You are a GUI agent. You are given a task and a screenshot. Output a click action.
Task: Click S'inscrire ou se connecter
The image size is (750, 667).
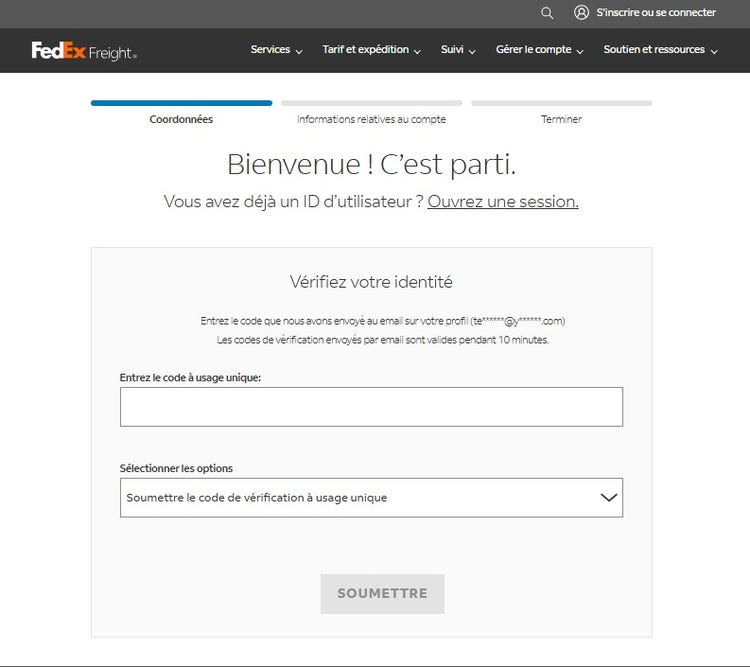656,12
